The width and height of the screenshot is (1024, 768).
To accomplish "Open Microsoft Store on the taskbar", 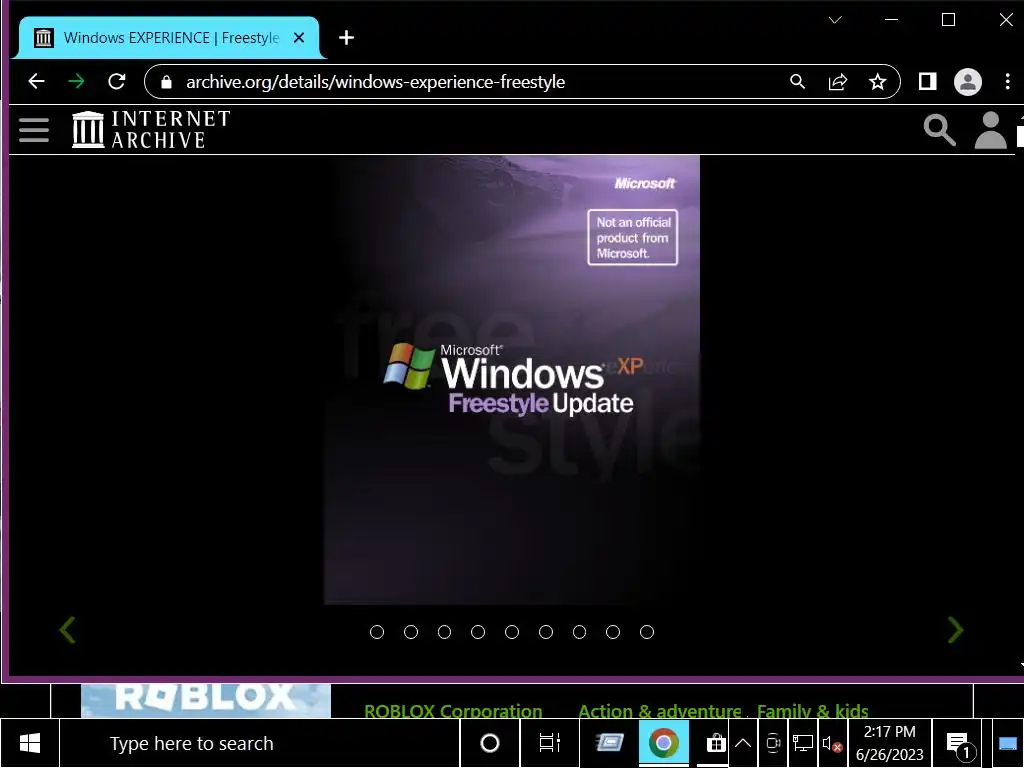I will point(716,743).
